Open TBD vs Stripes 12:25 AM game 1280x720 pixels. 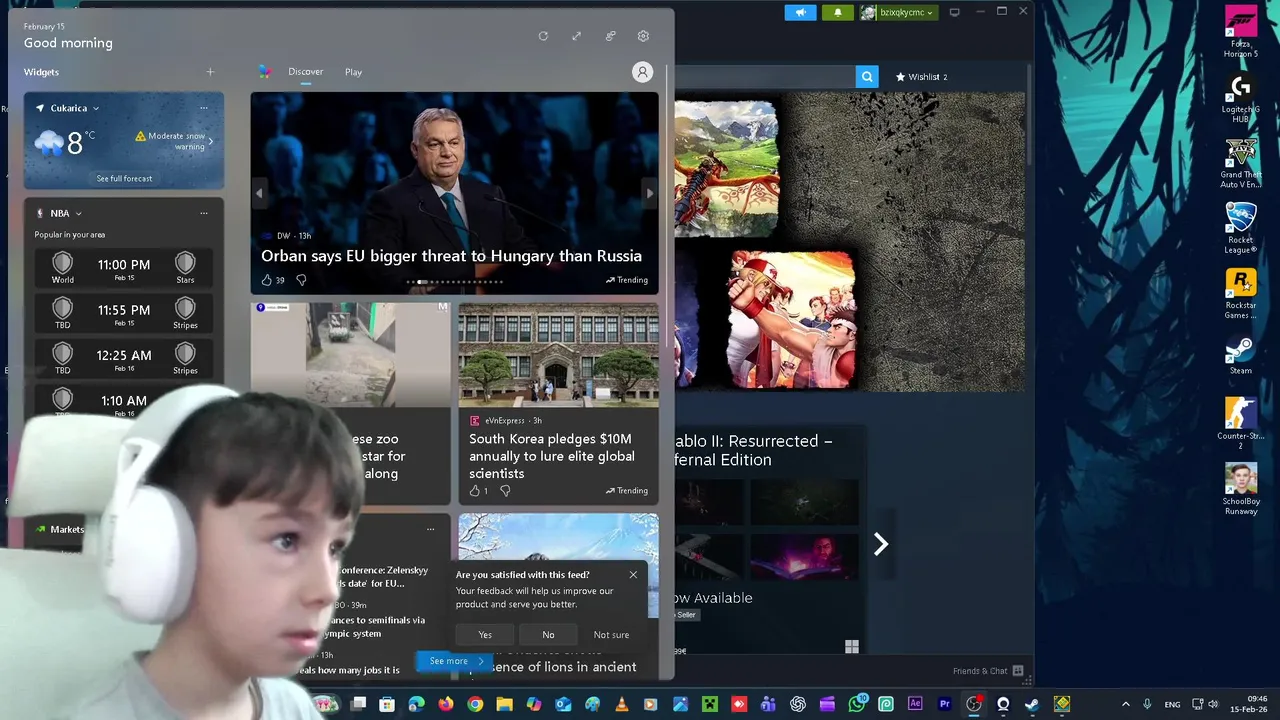coord(124,359)
